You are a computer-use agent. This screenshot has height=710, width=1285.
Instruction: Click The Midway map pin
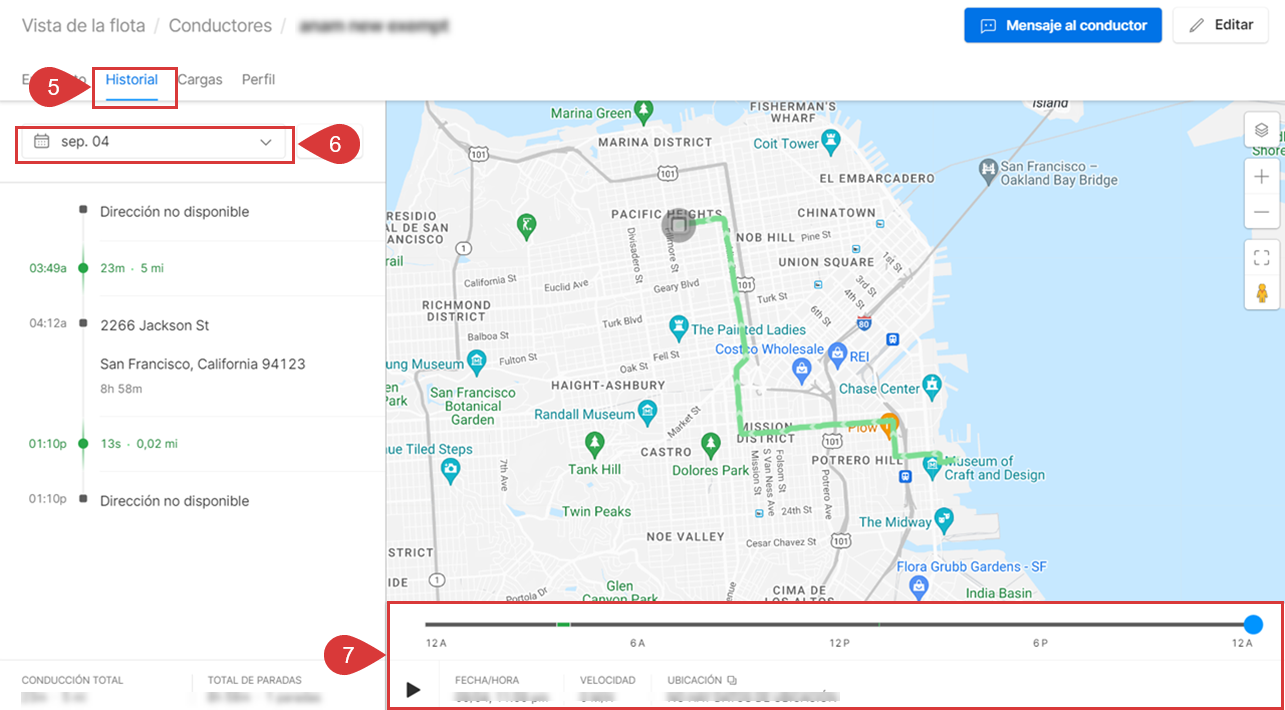945,520
